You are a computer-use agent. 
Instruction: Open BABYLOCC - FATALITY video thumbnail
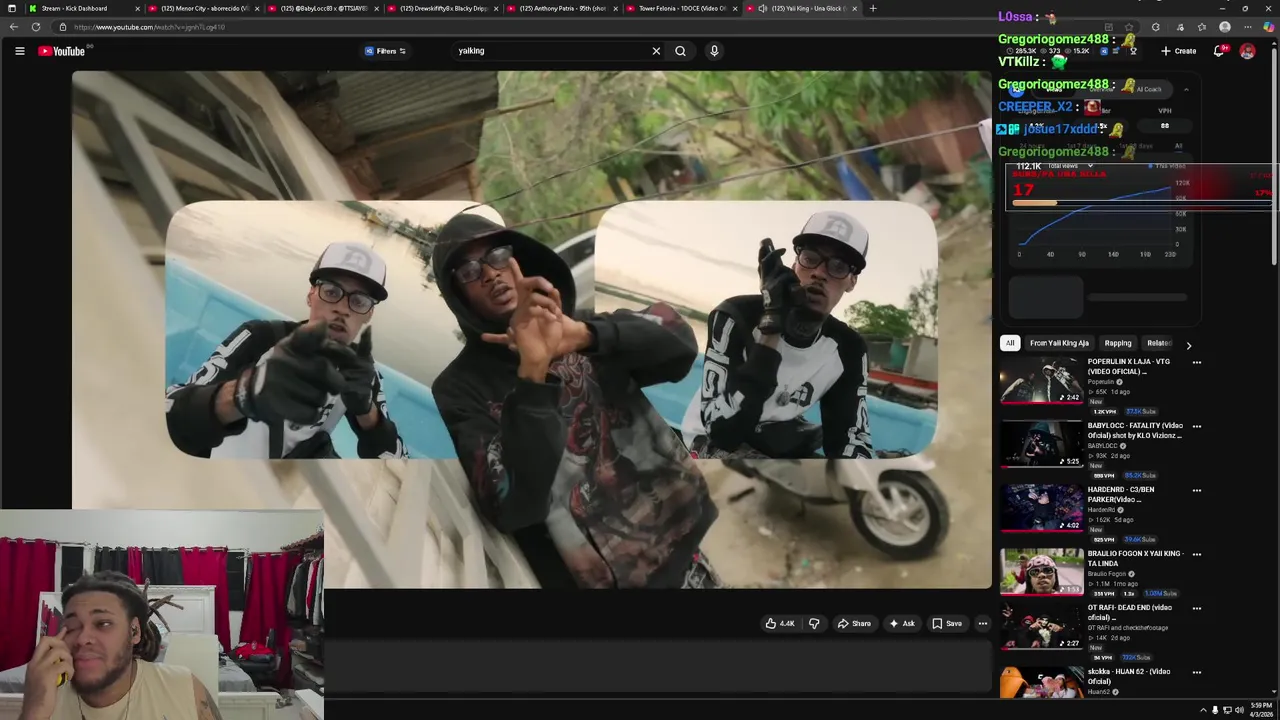tap(1041, 445)
